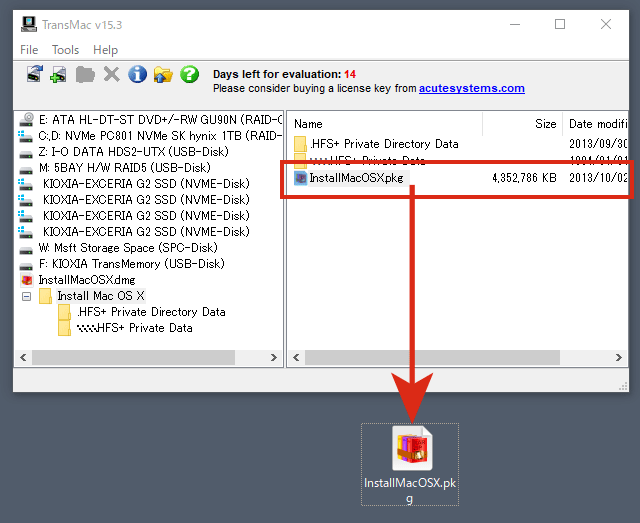Select Install Mac OS X folder in tree

click(x=101, y=296)
